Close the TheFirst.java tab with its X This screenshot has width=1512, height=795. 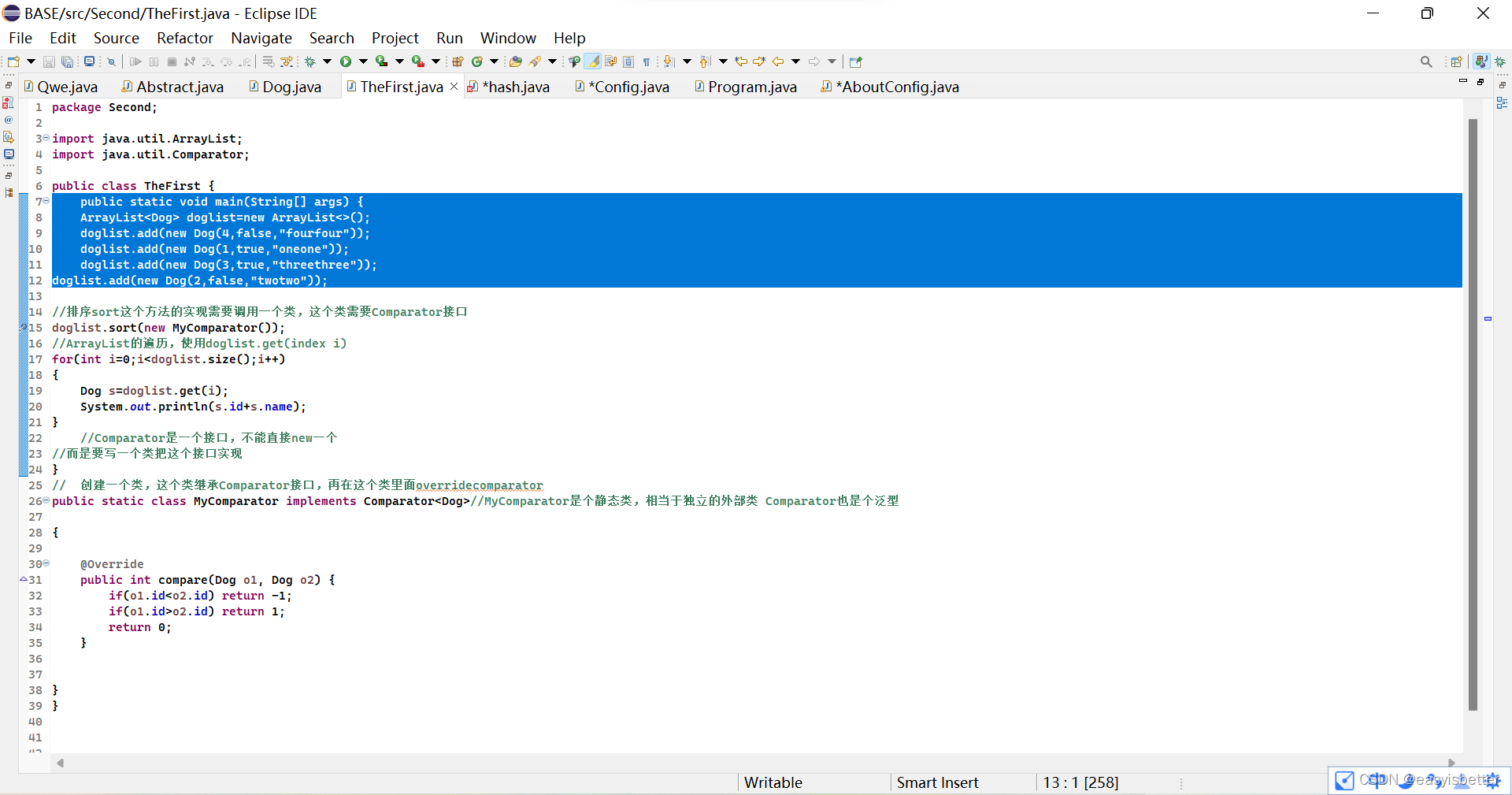(x=454, y=87)
